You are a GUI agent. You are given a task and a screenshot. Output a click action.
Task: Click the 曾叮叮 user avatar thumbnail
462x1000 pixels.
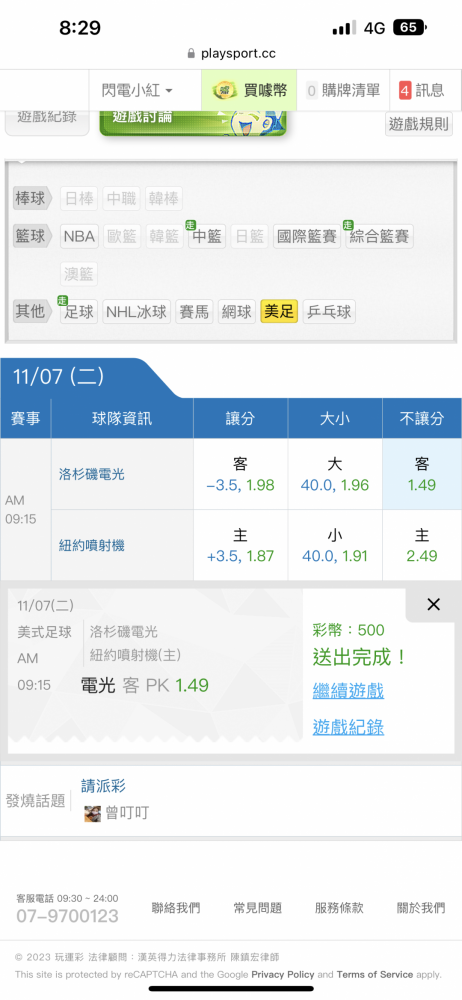pos(93,814)
